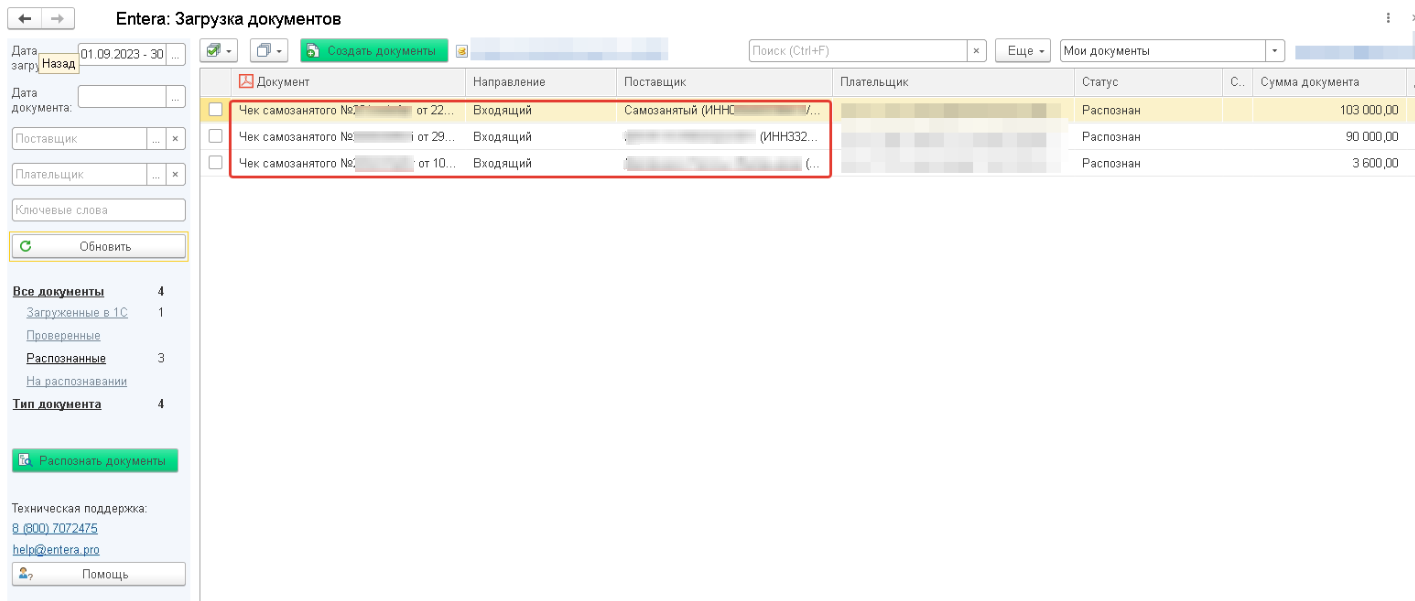The height and width of the screenshot is (601, 1415).
Task: Select the Все документы filter
Action: click(x=58, y=292)
